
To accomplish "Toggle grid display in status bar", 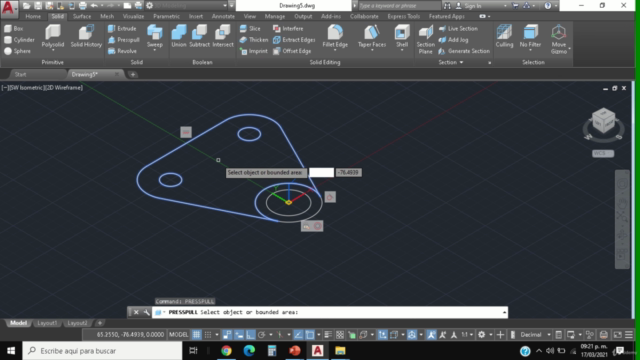I will 197,335.
